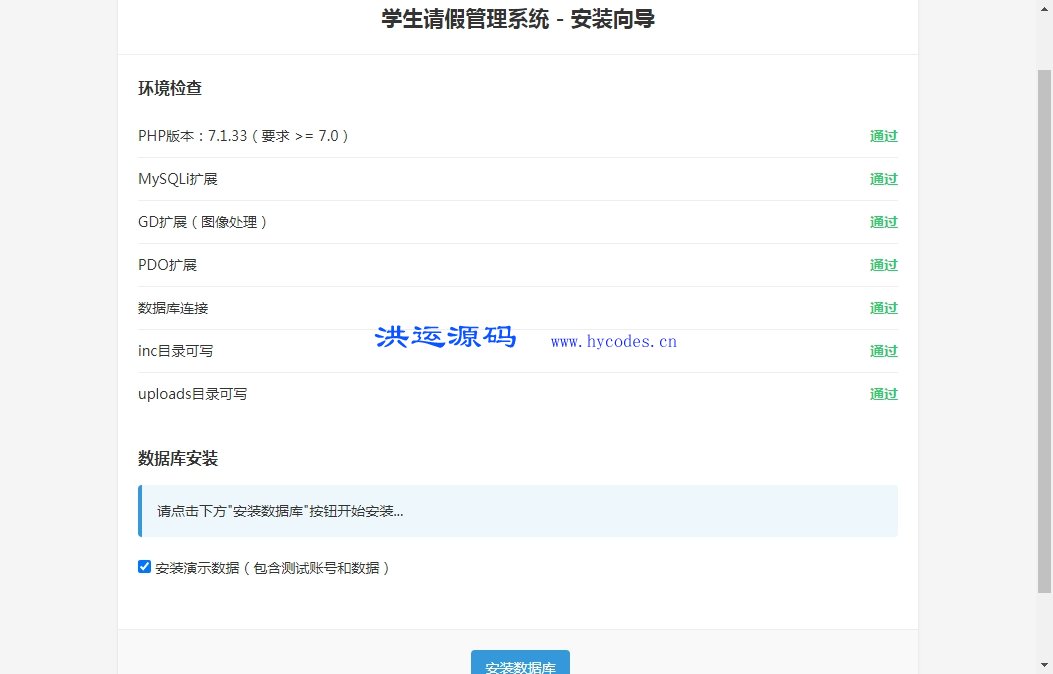Click the 通过 link for uploads目录可写

tap(883, 394)
